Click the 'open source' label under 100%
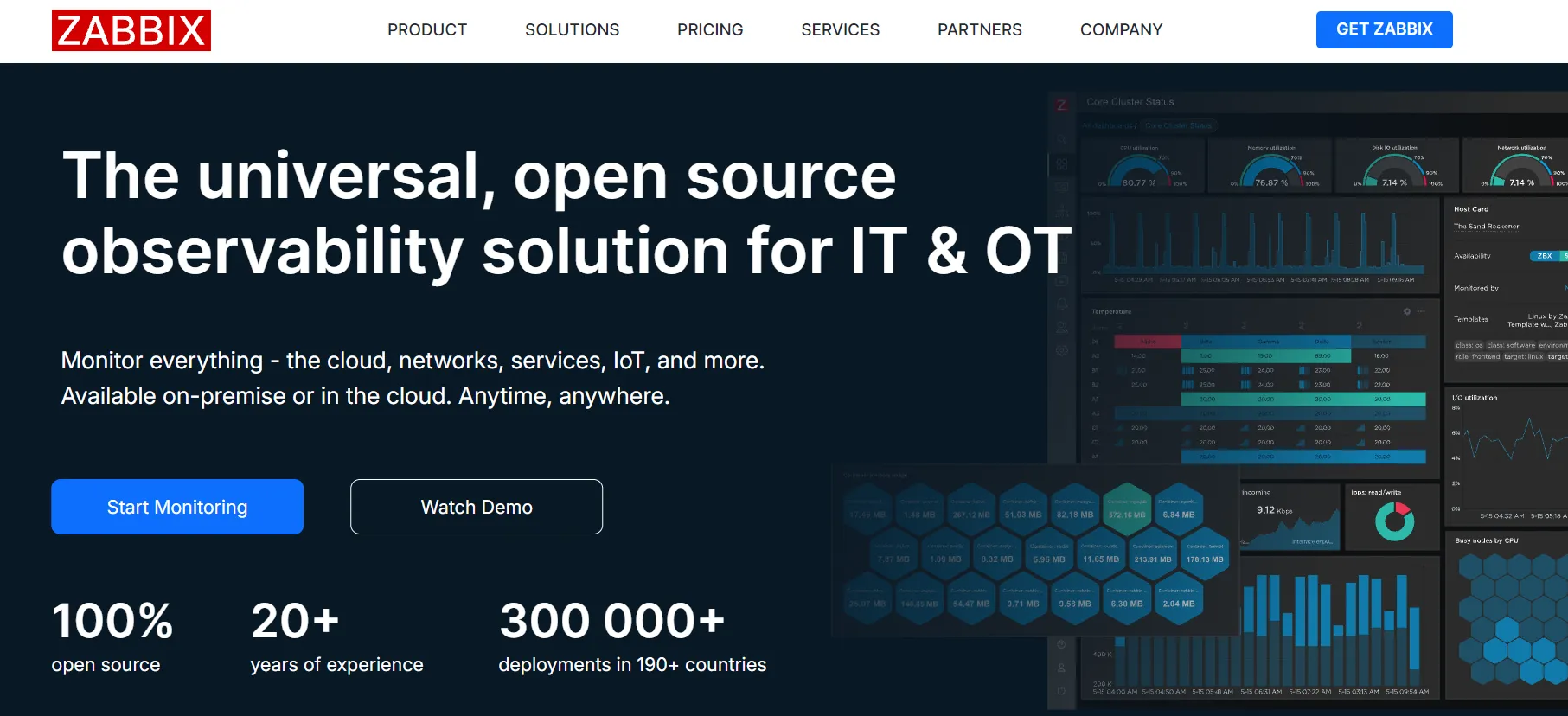This screenshot has height=716, width=1568. click(106, 665)
